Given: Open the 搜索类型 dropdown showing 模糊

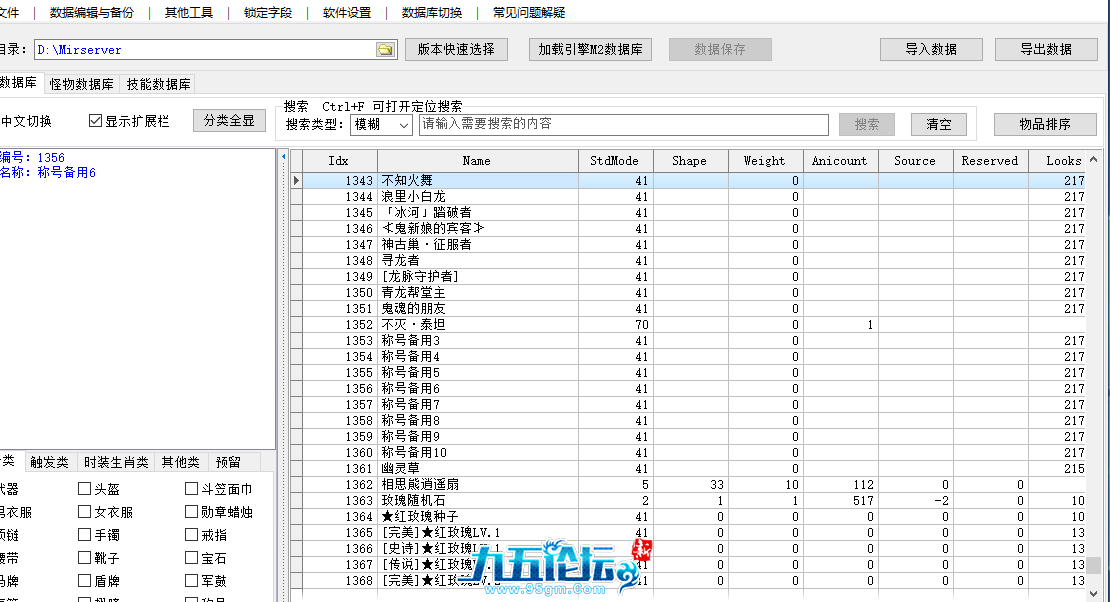Looking at the screenshot, I should point(381,125).
